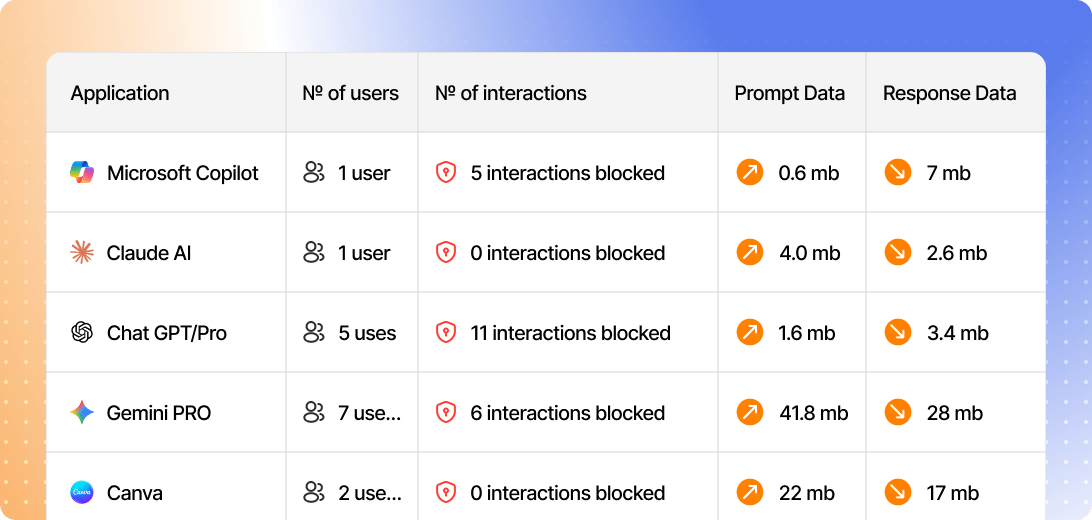The height and width of the screenshot is (520, 1092).
Task: Click the orange up-arrow icon beside 4.0 mb
Action: click(749, 253)
